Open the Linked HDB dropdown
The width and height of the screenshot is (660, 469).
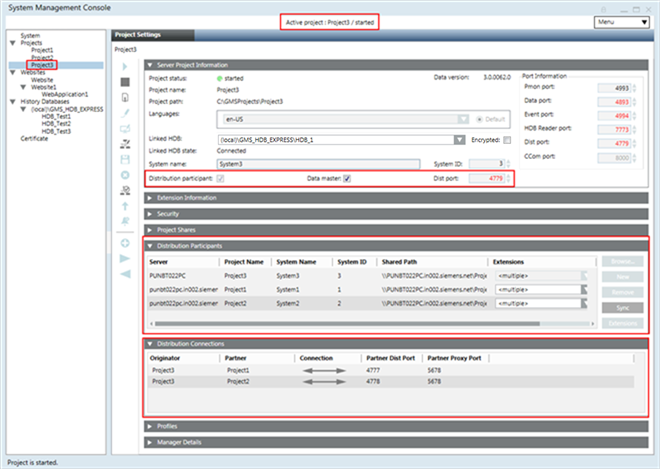click(458, 141)
